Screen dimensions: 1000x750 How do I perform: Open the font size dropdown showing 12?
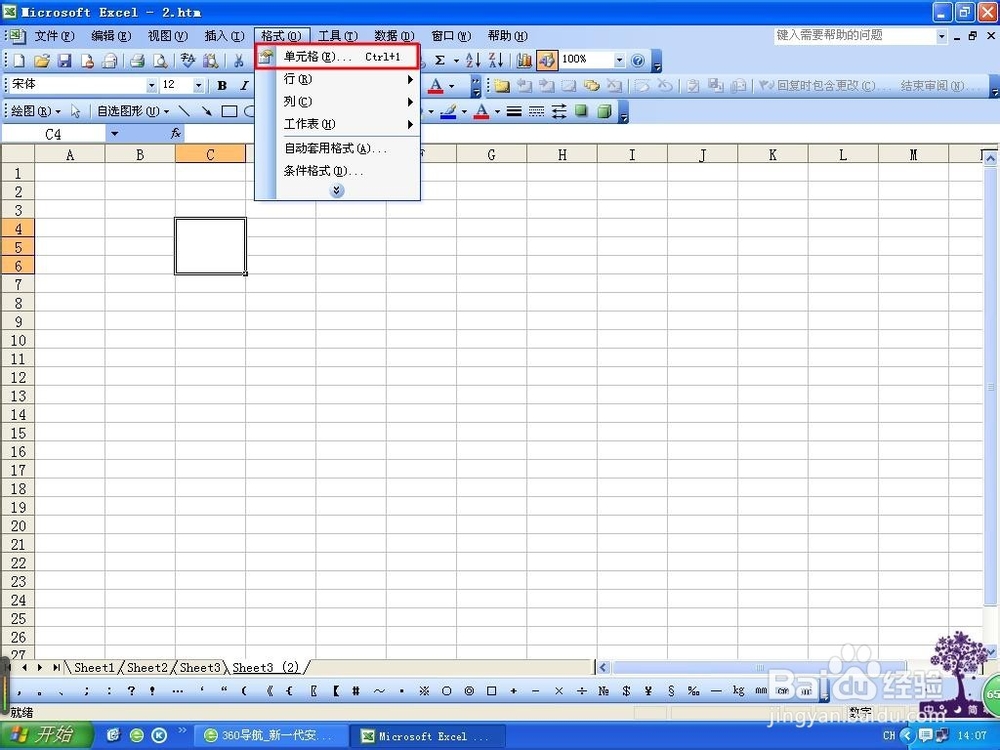point(198,85)
